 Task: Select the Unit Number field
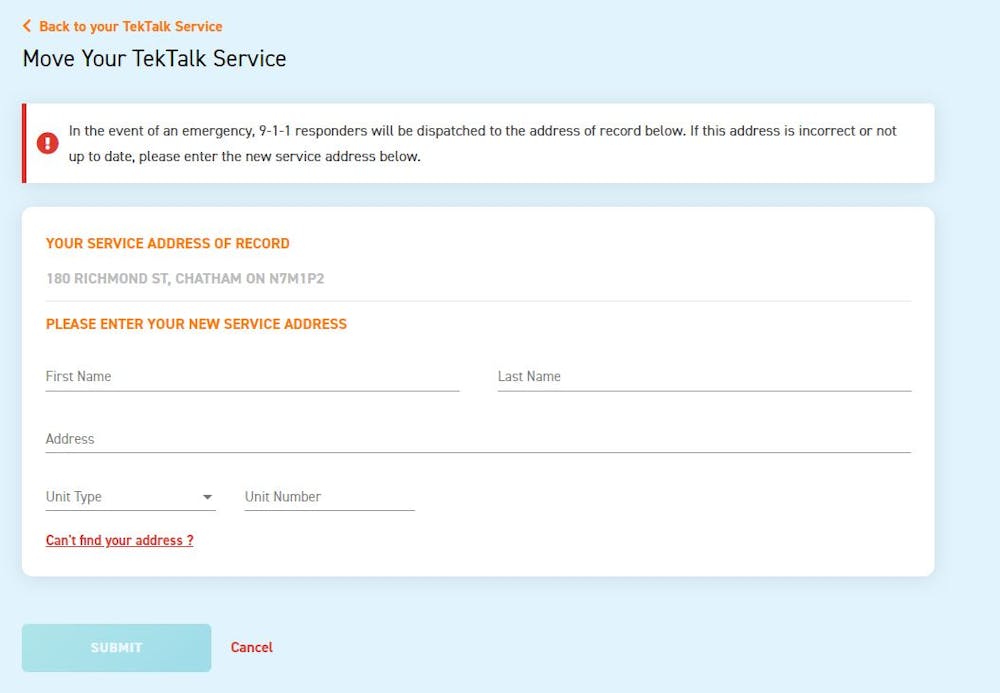coord(330,497)
